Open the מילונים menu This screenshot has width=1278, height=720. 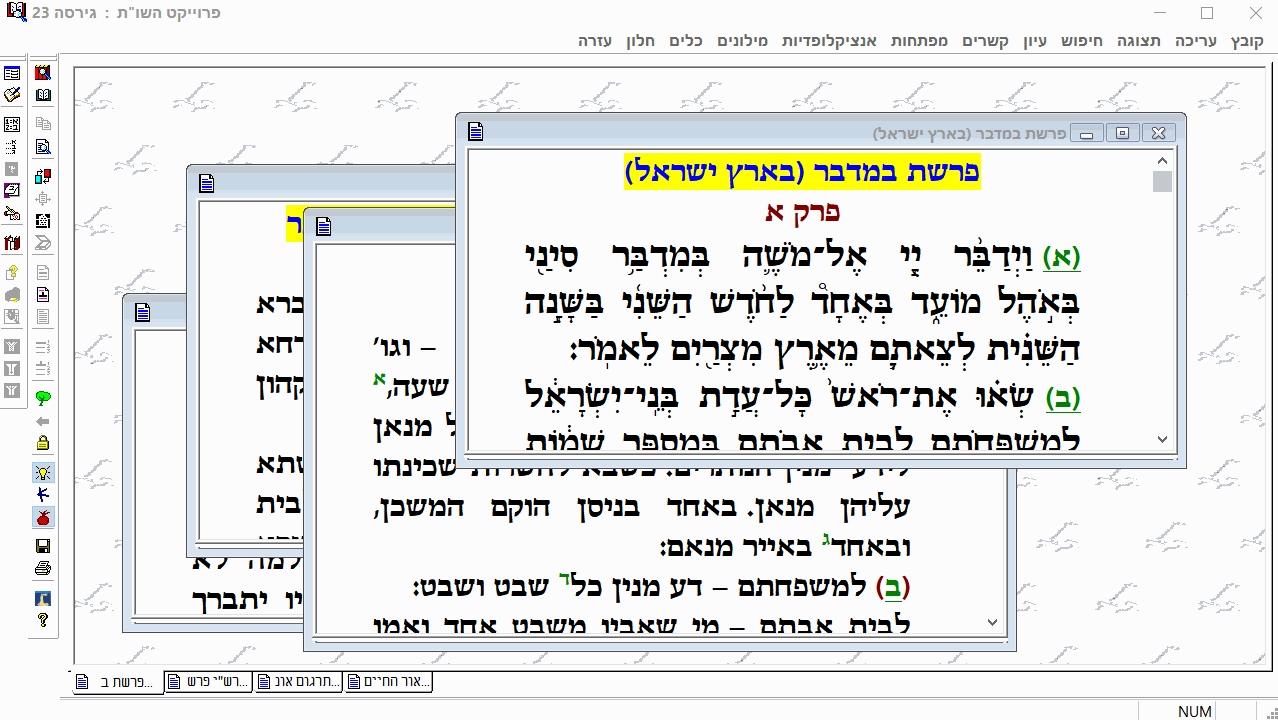(742, 41)
